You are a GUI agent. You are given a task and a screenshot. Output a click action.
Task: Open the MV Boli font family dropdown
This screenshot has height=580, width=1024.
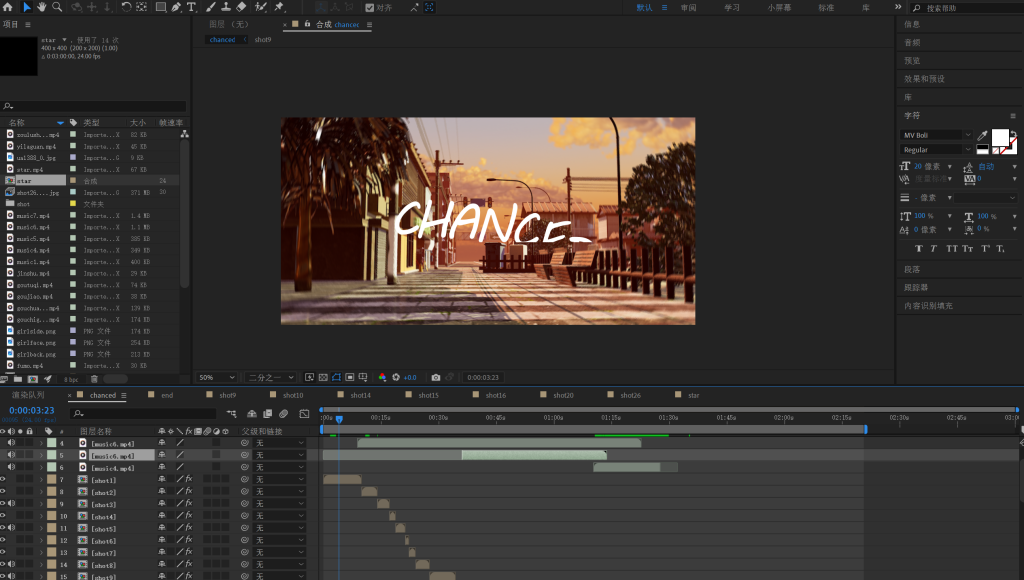[936, 135]
